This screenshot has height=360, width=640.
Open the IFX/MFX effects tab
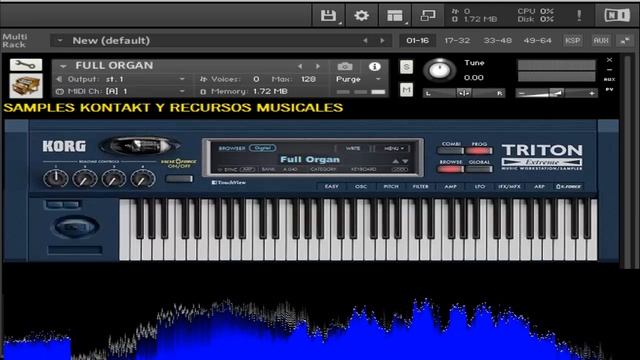coord(509,187)
